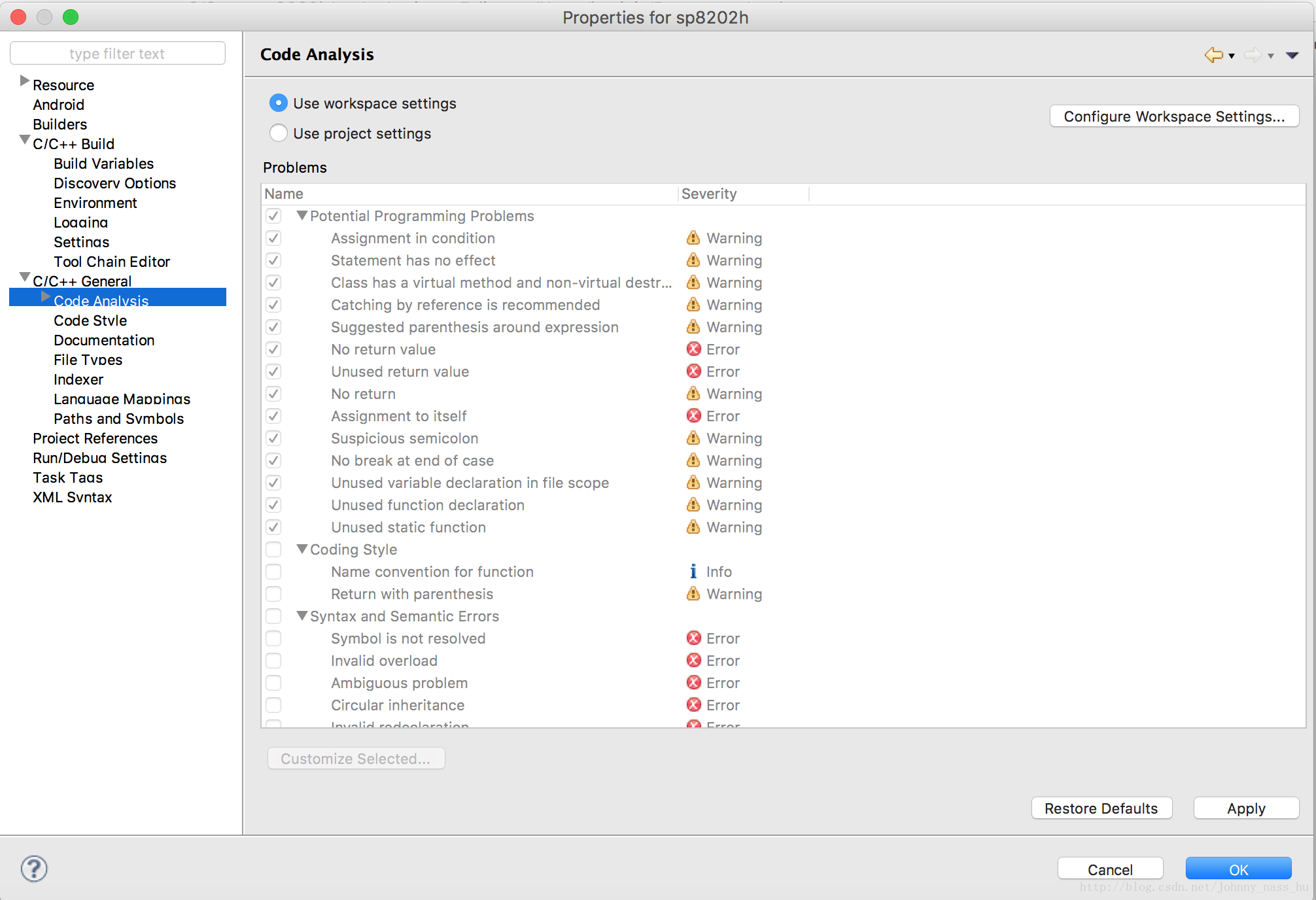Open the Builders properties page
This screenshot has height=900, width=1316.
(60, 124)
